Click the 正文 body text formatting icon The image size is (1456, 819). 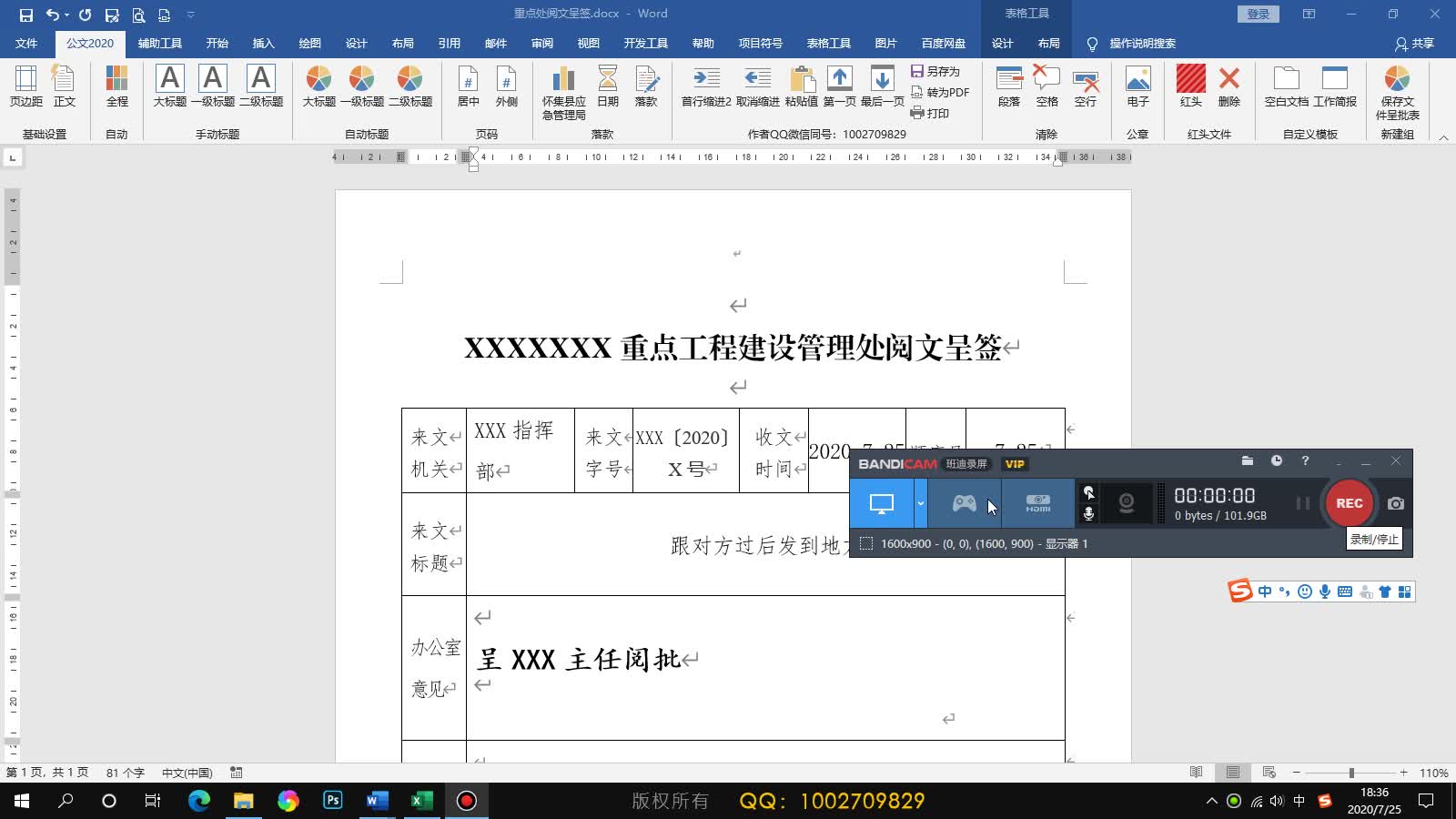[x=65, y=86]
